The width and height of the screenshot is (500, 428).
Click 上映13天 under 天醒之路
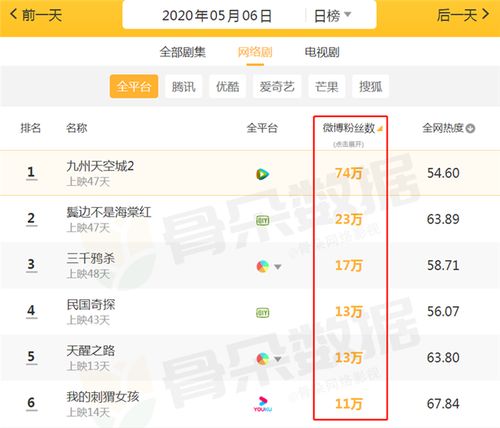click(x=88, y=366)
